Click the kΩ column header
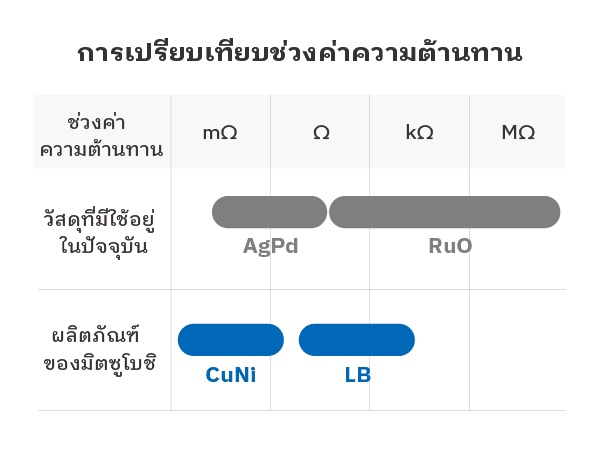The width and height of the screenshot is (600, 451). click(419, 132)
